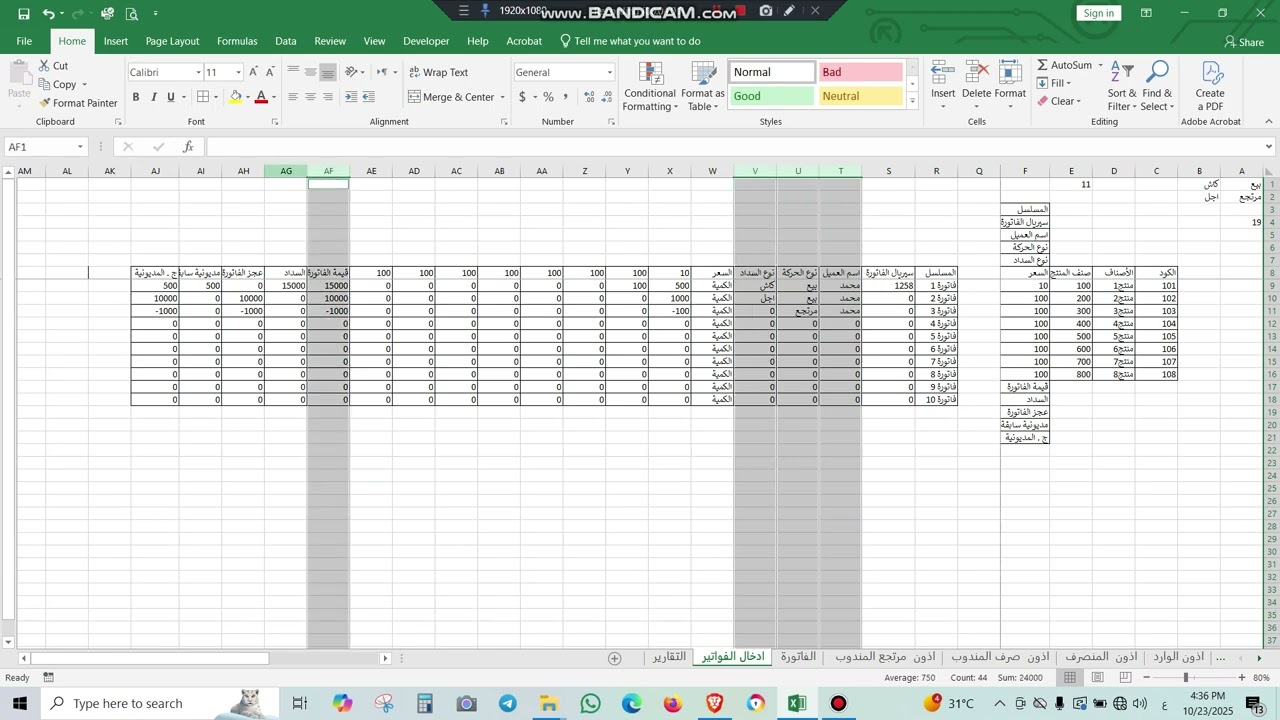Switch to the الفاتورة sheet tab

(798, 657)
